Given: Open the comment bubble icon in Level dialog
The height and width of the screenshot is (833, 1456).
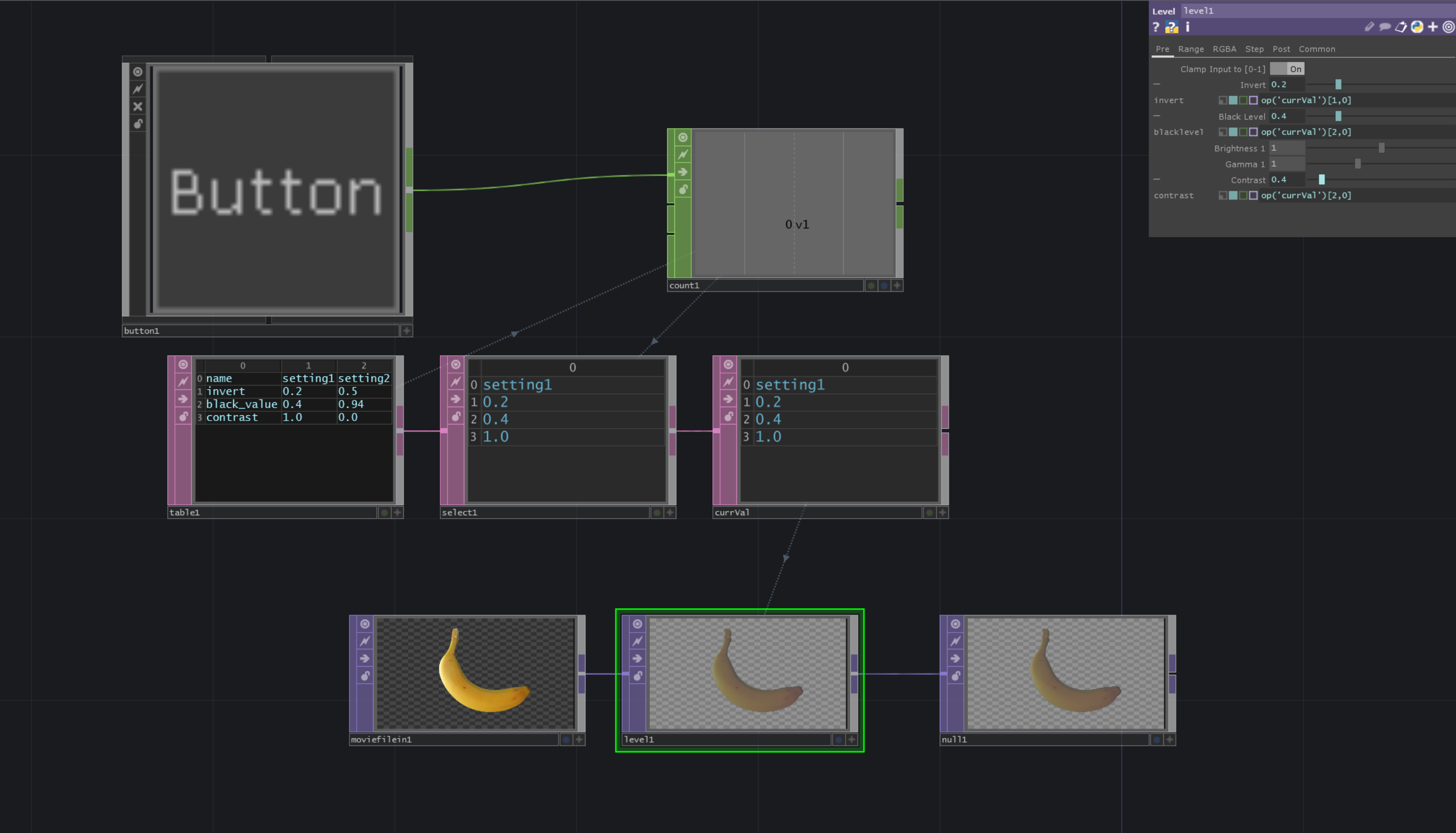Looking at the screenshot, I should tap(1386, 27).
